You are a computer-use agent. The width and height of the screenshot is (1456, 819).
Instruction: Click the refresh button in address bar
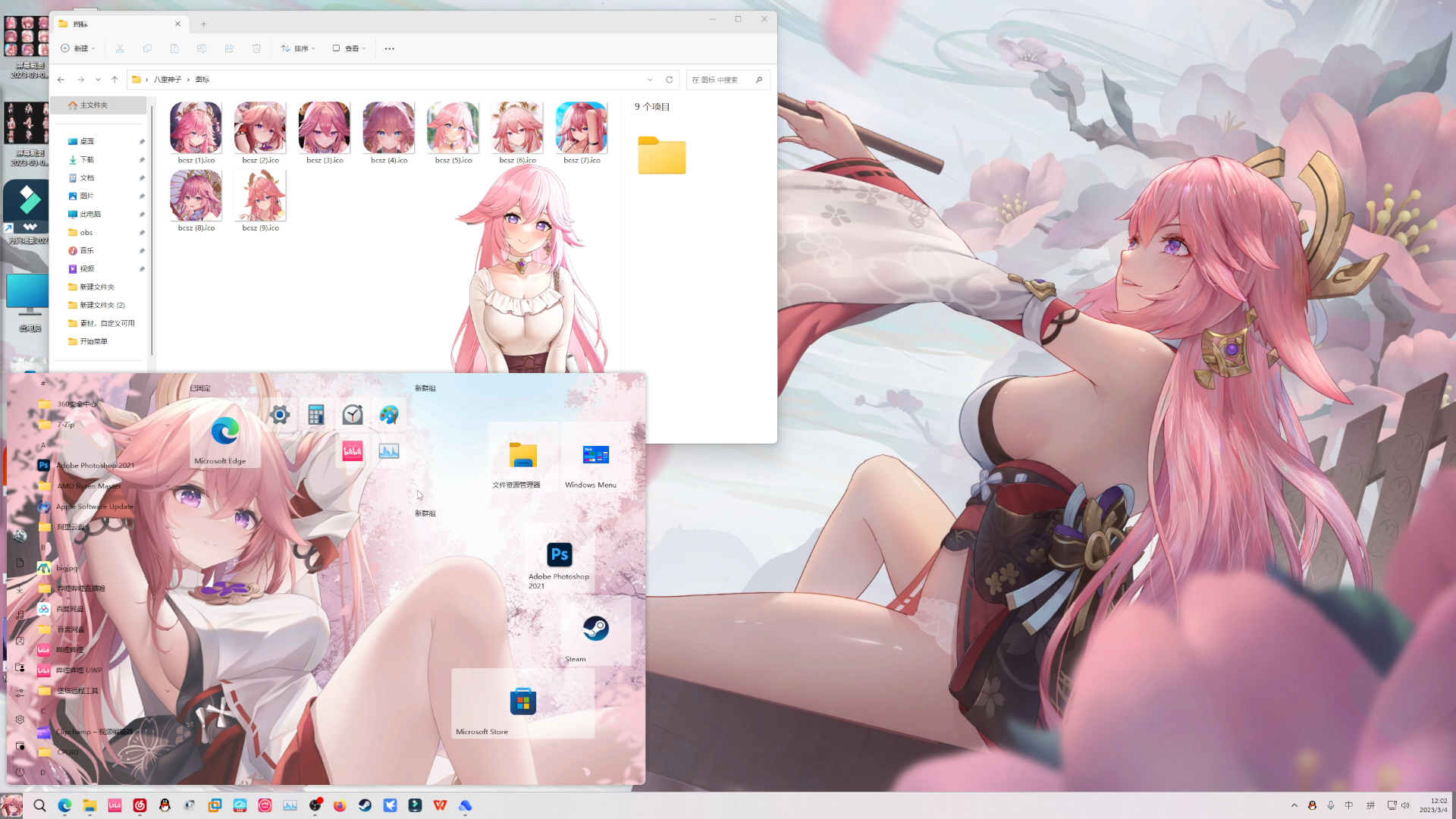pyautogui.click(x=669, y=80)
